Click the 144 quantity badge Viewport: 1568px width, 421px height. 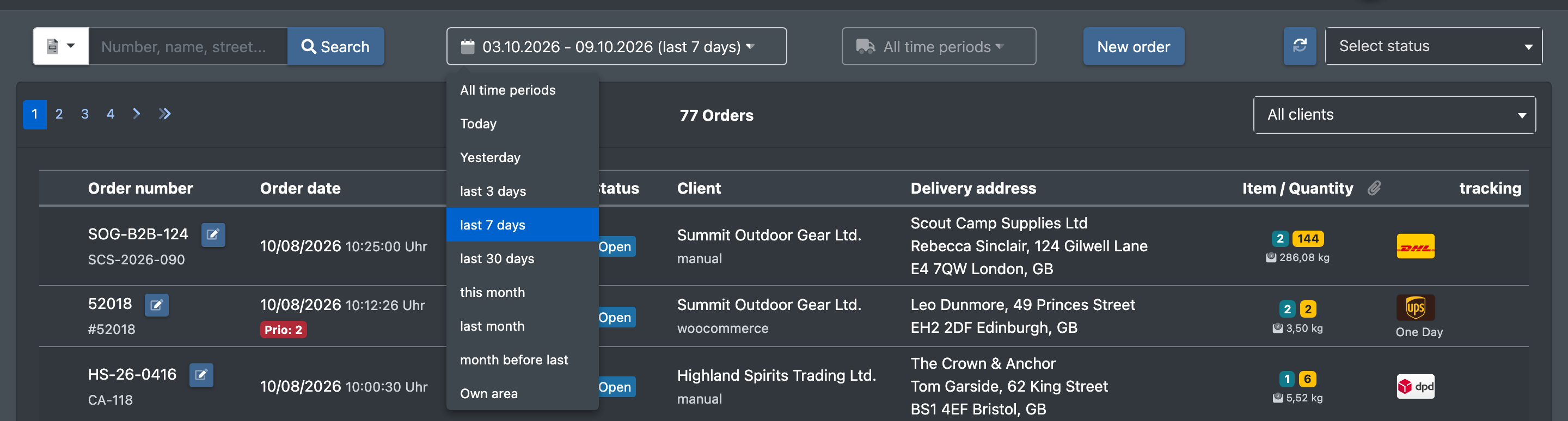tap(1307, 238)
